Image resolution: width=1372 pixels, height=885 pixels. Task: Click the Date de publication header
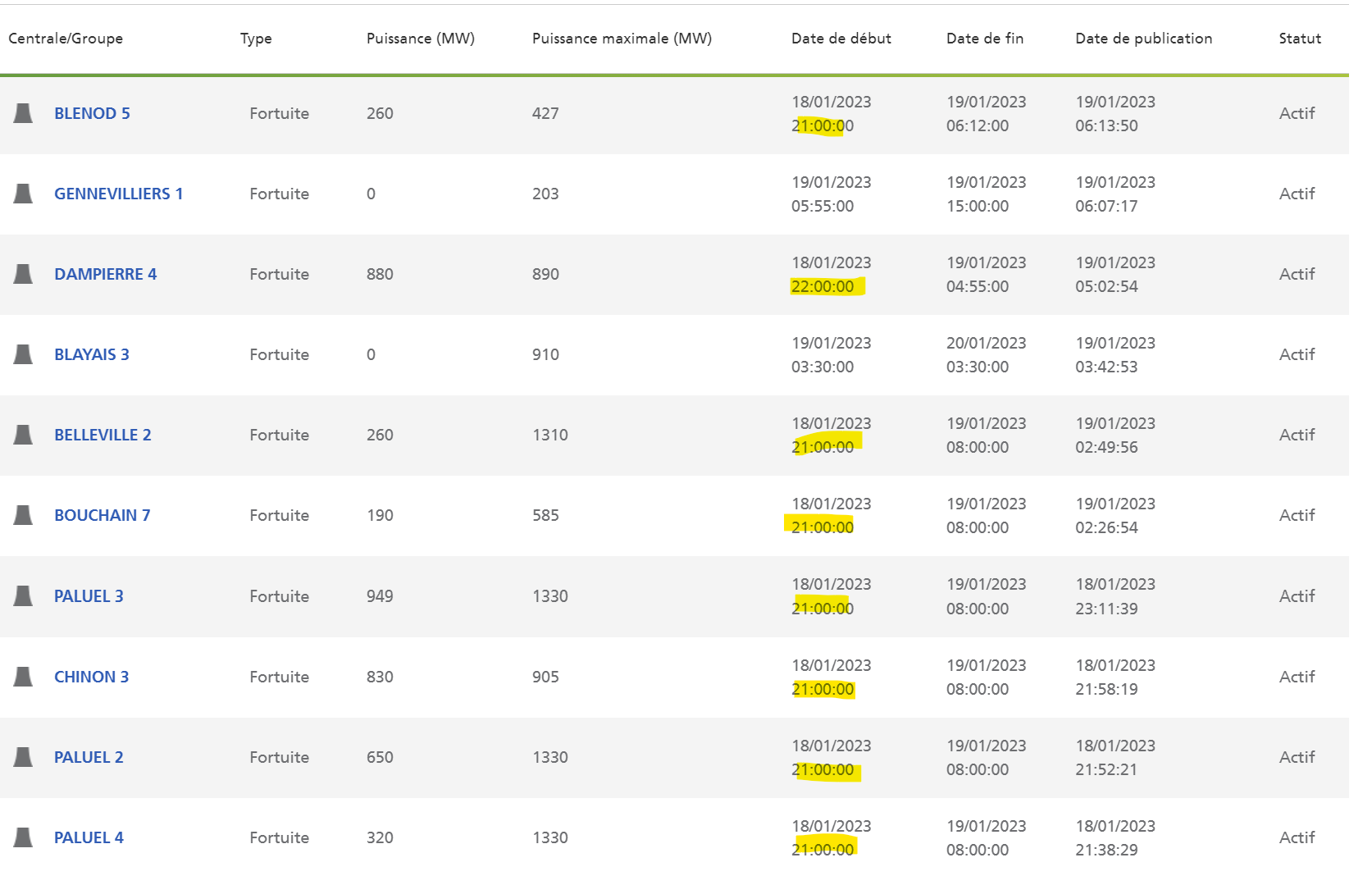1144,39
